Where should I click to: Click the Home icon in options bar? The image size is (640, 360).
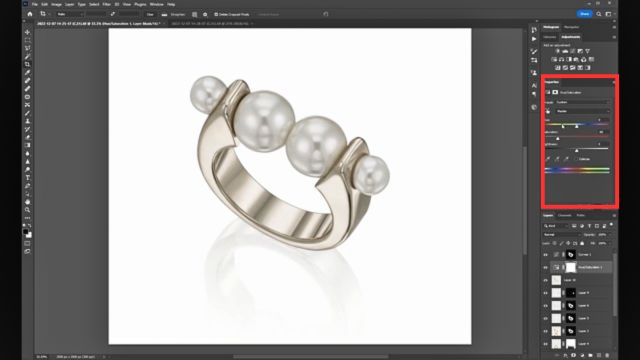pos(30,14)
